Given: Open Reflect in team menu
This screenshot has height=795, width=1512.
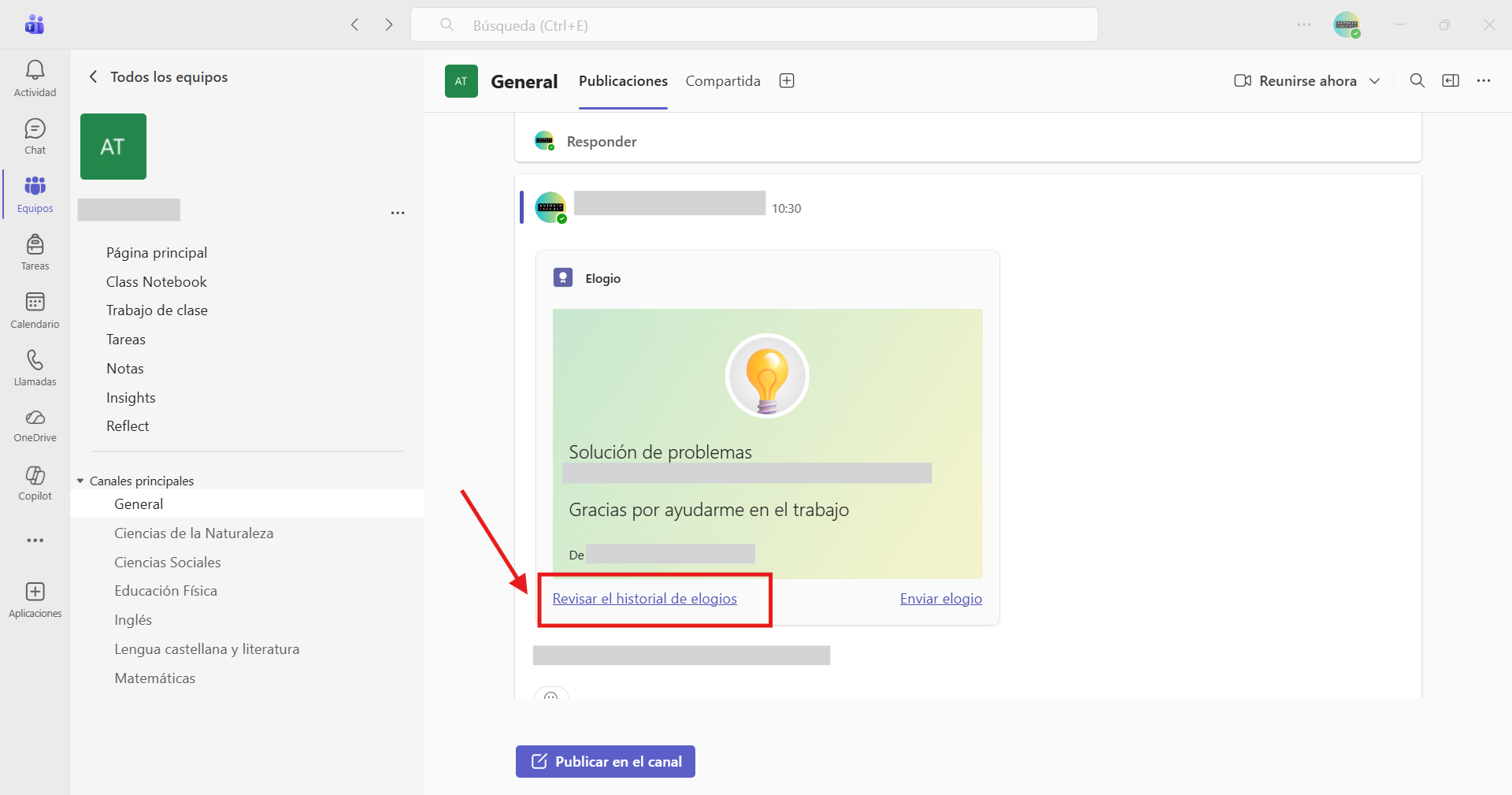Looking at the screenshot, I should 128,425.
